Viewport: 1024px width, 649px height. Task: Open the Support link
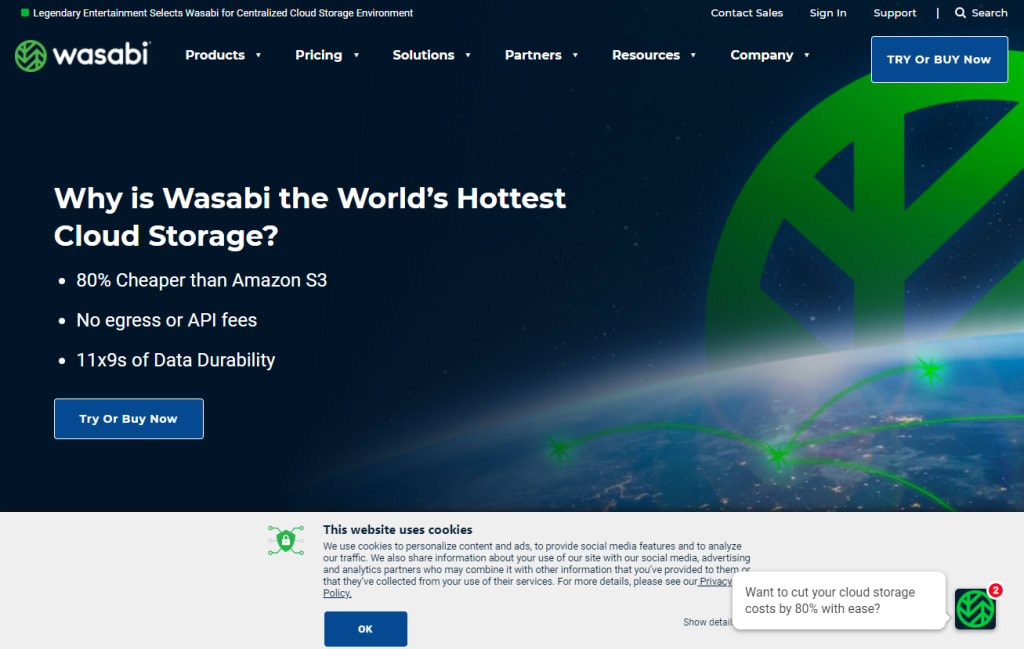(895, 13)
